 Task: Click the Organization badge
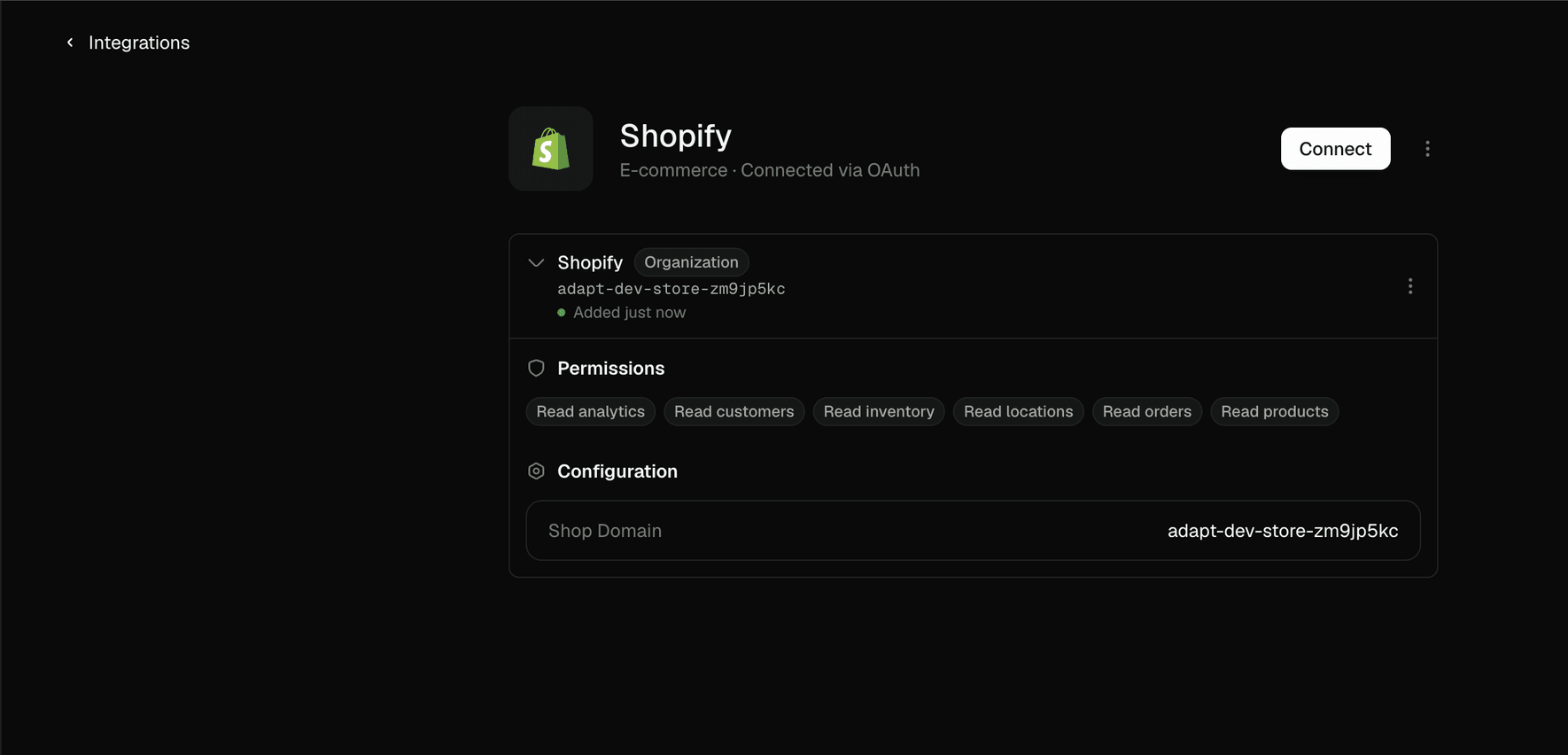[691, 262]
